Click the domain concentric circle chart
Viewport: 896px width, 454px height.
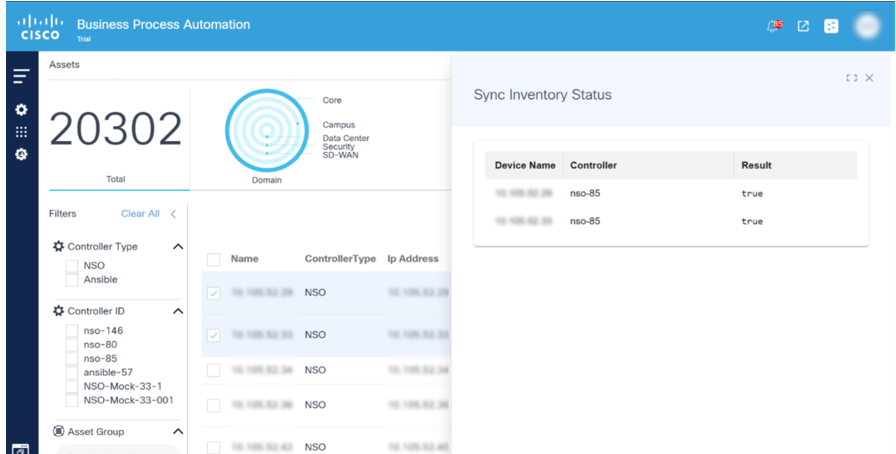266,130
